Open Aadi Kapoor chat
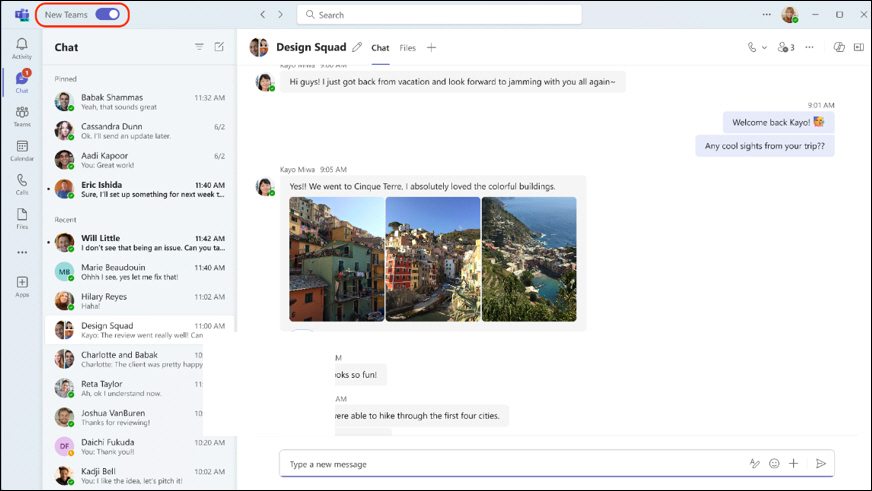This screenshot has width=872, height=491. pos(140,160)
